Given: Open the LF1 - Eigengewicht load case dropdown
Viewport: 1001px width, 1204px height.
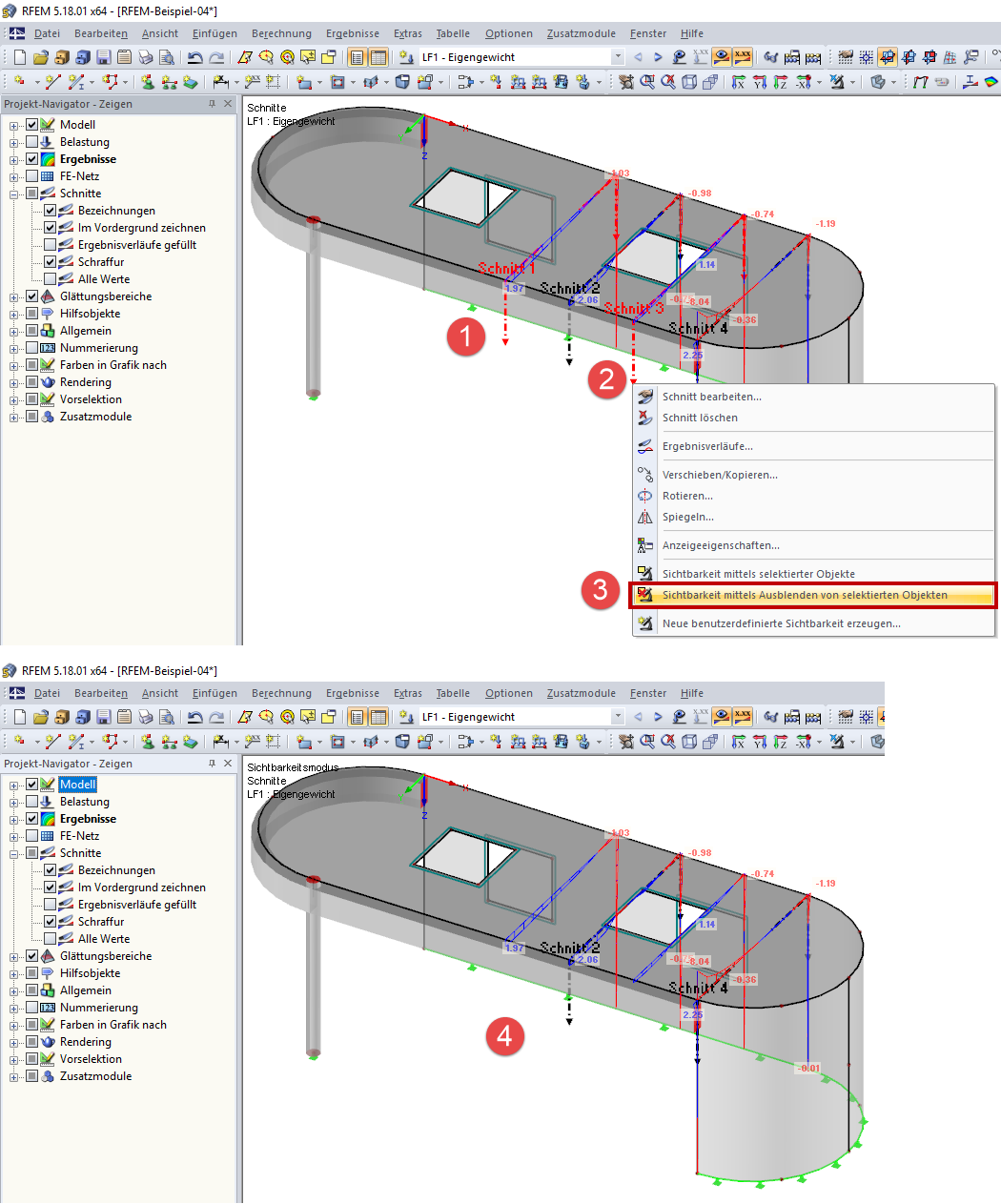Looking at the screenshot, I should (x=616, y=56).
